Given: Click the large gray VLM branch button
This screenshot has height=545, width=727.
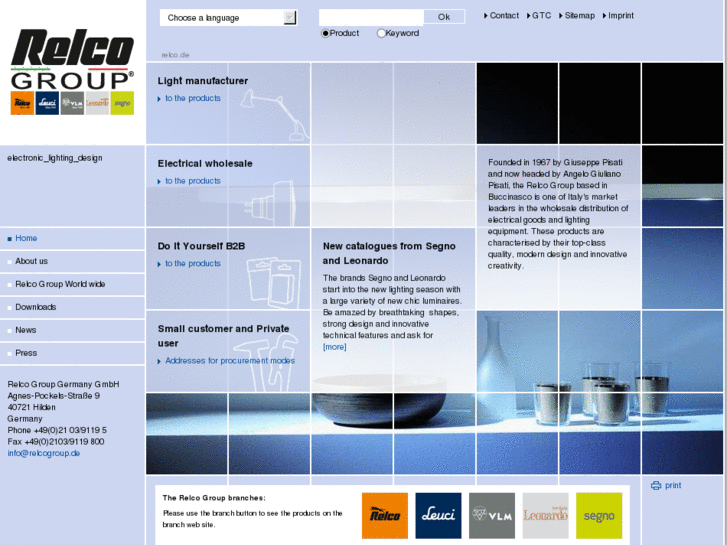Looking at the screenshot, I should (x=492, y=516).
